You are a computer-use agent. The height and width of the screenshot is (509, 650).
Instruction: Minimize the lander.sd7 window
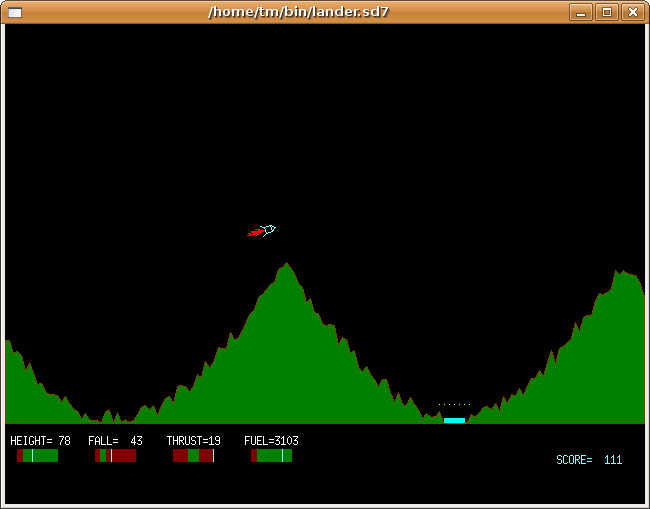[x=581, y=12]
